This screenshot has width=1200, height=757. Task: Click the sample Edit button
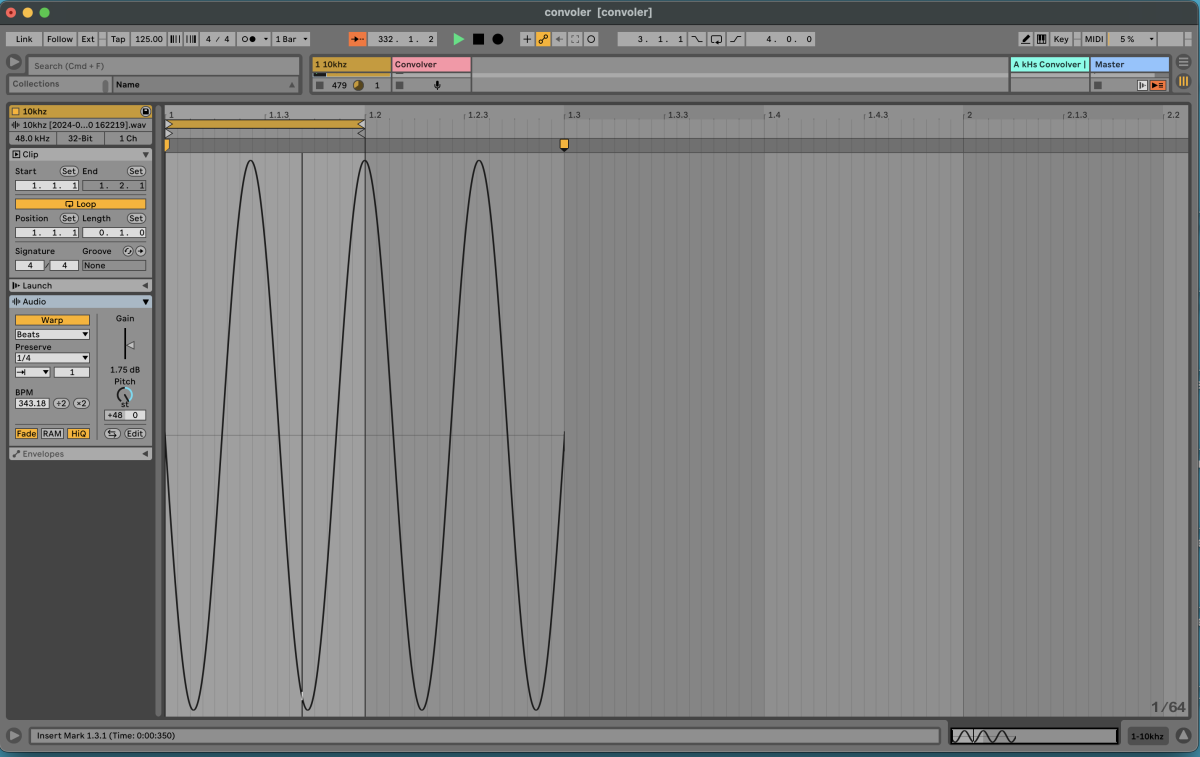[135, 433]
